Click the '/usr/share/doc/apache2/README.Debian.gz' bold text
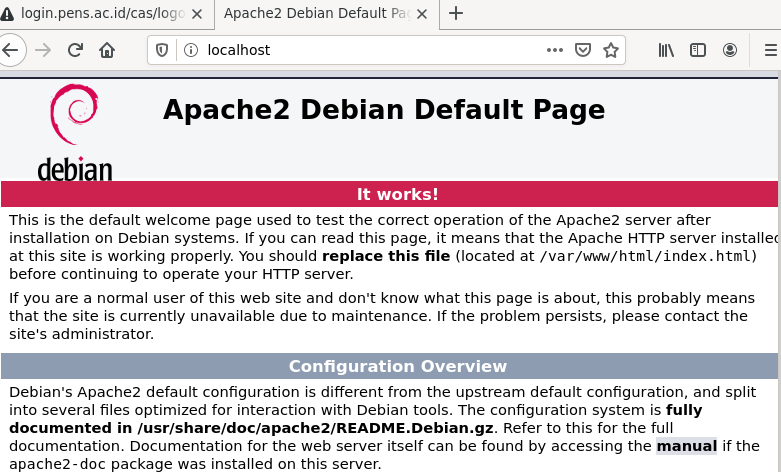 (315, 428)
